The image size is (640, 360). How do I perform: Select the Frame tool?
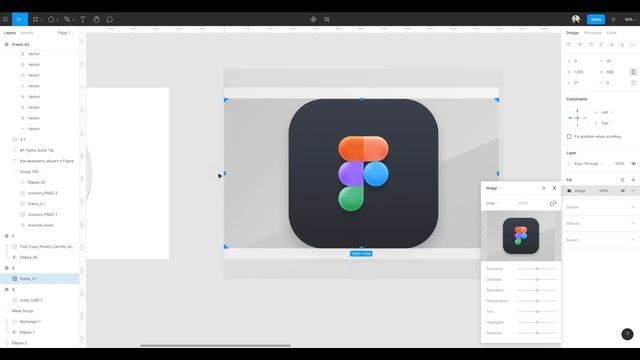pyautogui.click(x=36, y=19)
